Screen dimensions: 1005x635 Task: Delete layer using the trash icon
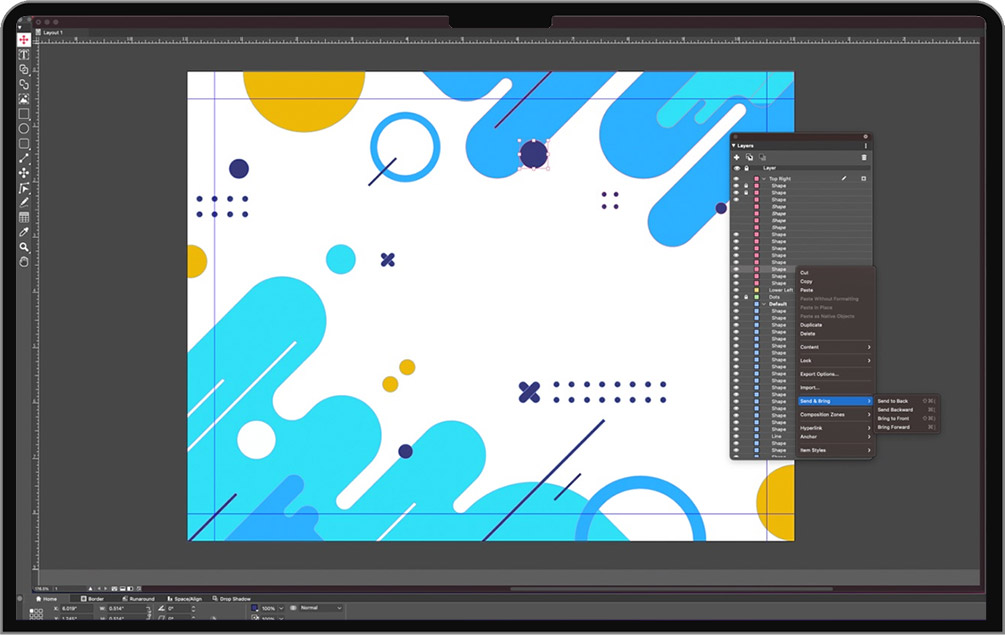(x=864, y=157)
